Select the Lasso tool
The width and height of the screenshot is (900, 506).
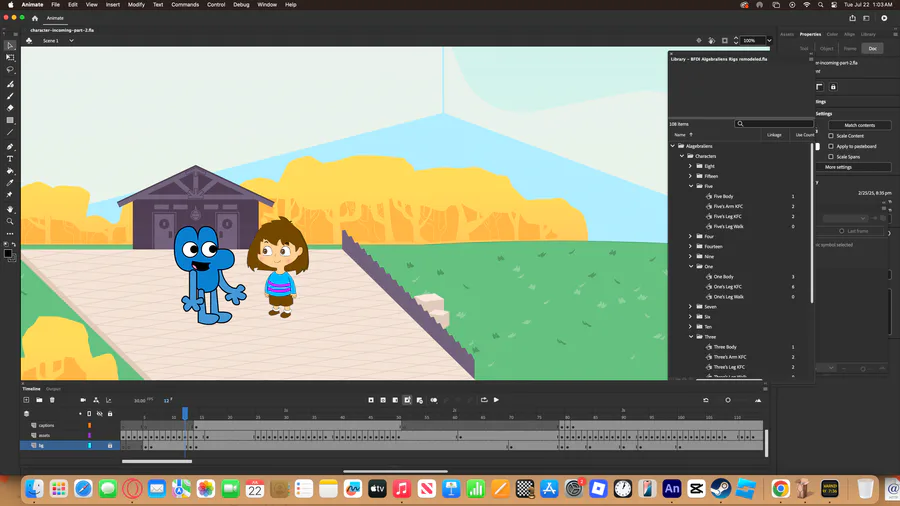coord(10,69)
